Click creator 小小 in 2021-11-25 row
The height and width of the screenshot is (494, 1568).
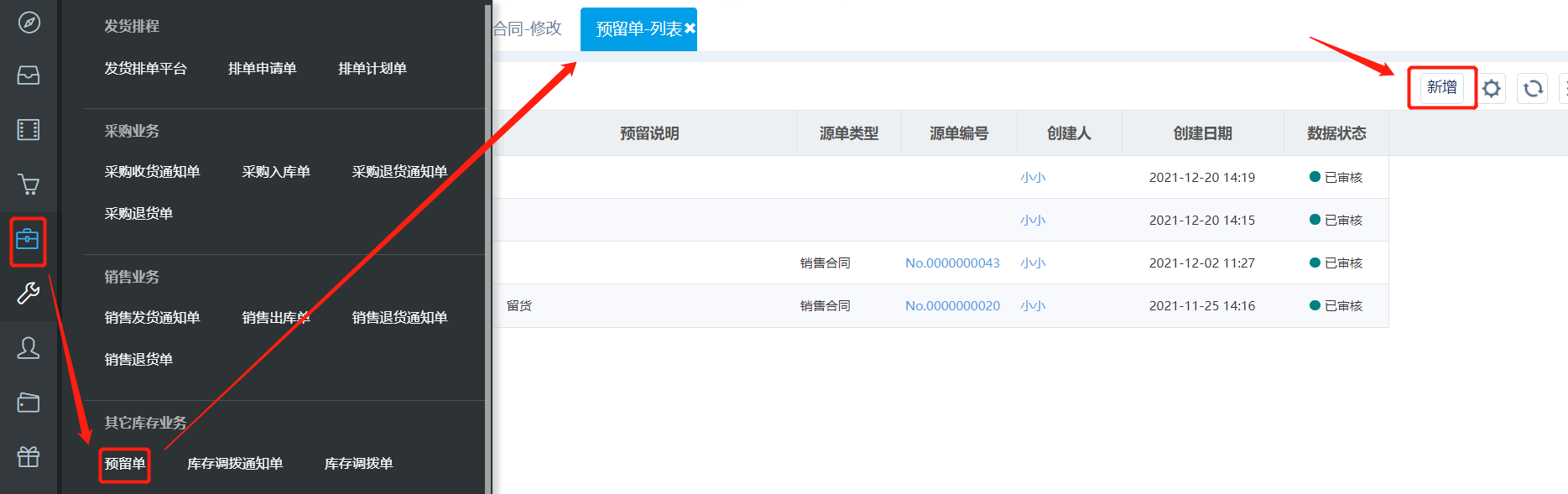pyautogui.click(x=1033, y=306)
